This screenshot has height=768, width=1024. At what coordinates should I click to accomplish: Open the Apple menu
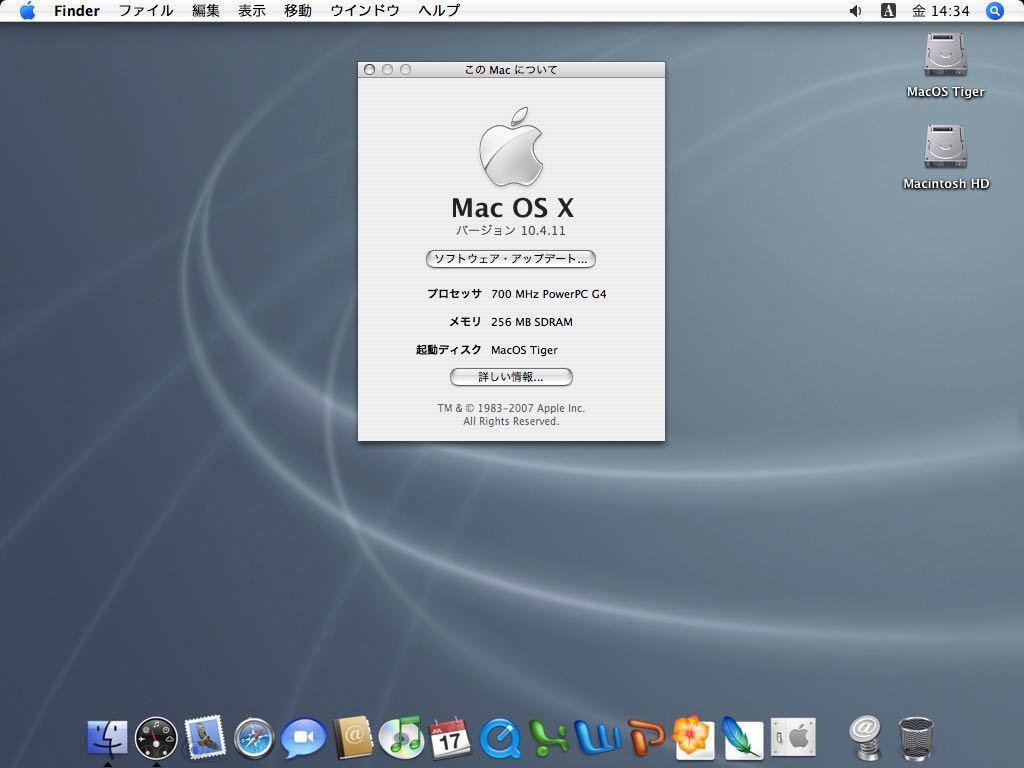(x=27, y=10)
